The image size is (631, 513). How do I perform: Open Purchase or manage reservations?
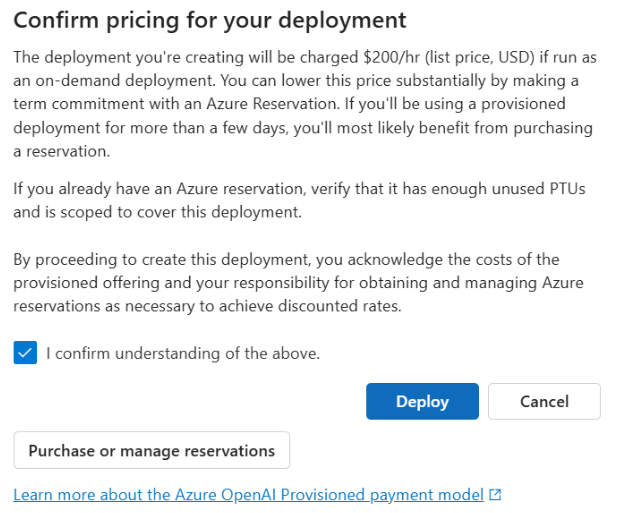151,451
